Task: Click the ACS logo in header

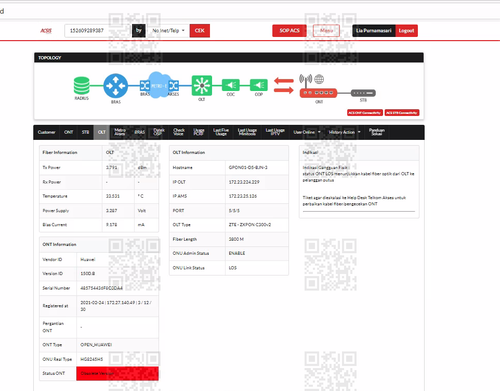Action: (46, 31)
